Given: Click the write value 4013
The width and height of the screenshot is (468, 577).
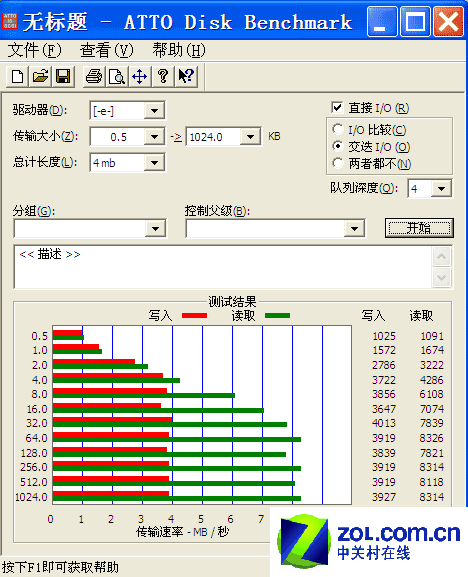Looking at the screenshot, I should pos(384,423).
